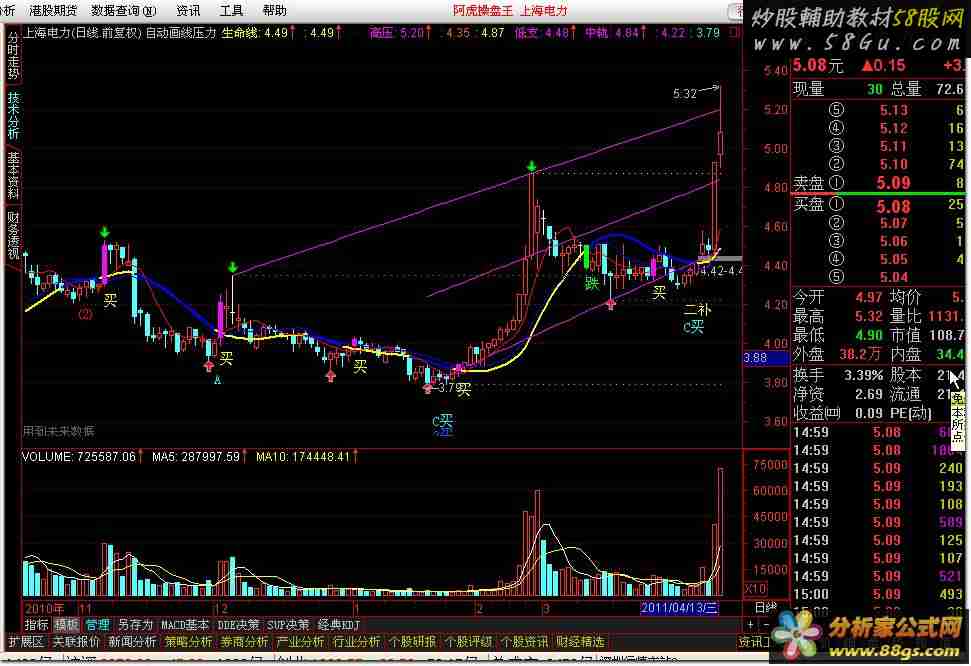
Task: Switch to MACD基本 indicator template
Action: 184,624
